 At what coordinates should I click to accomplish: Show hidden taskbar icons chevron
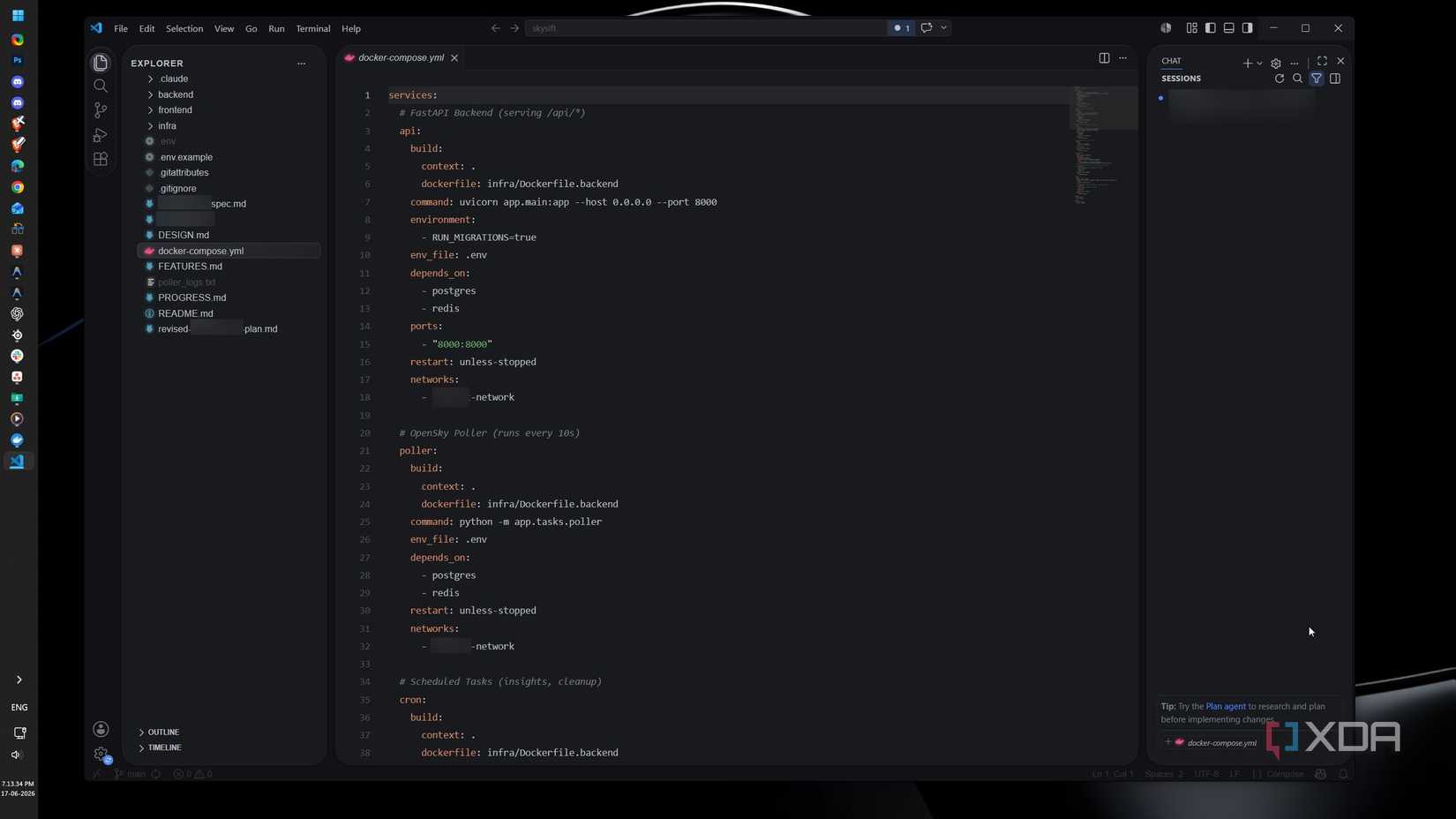[19, 680]
